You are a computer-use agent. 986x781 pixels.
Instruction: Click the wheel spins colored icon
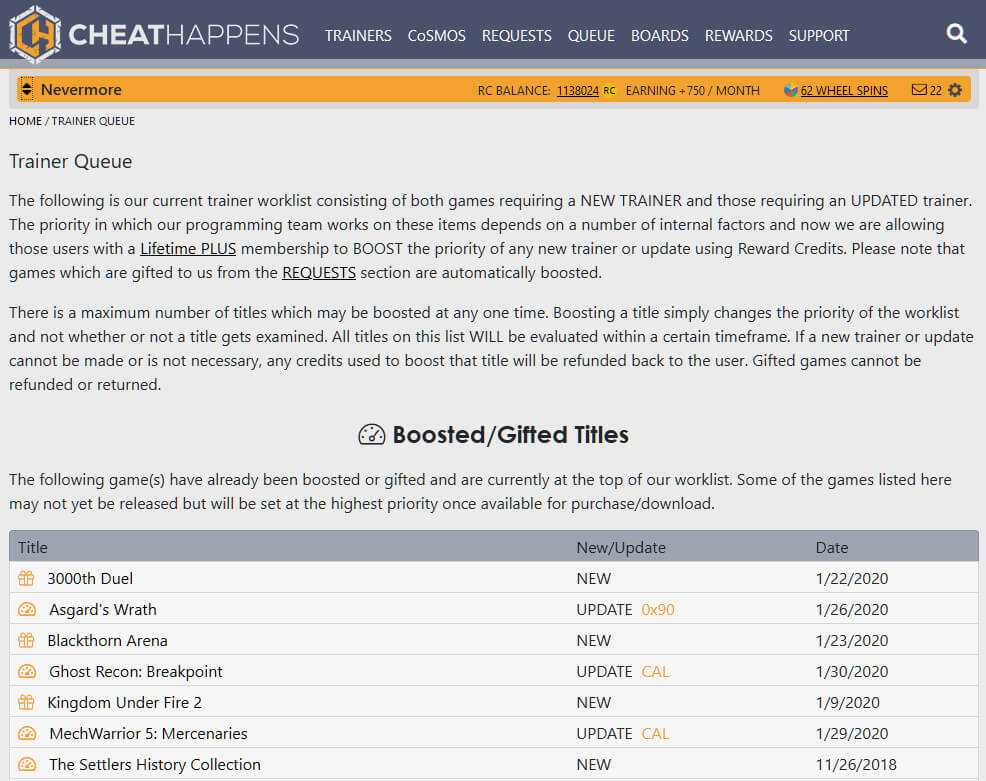point(790,91)
